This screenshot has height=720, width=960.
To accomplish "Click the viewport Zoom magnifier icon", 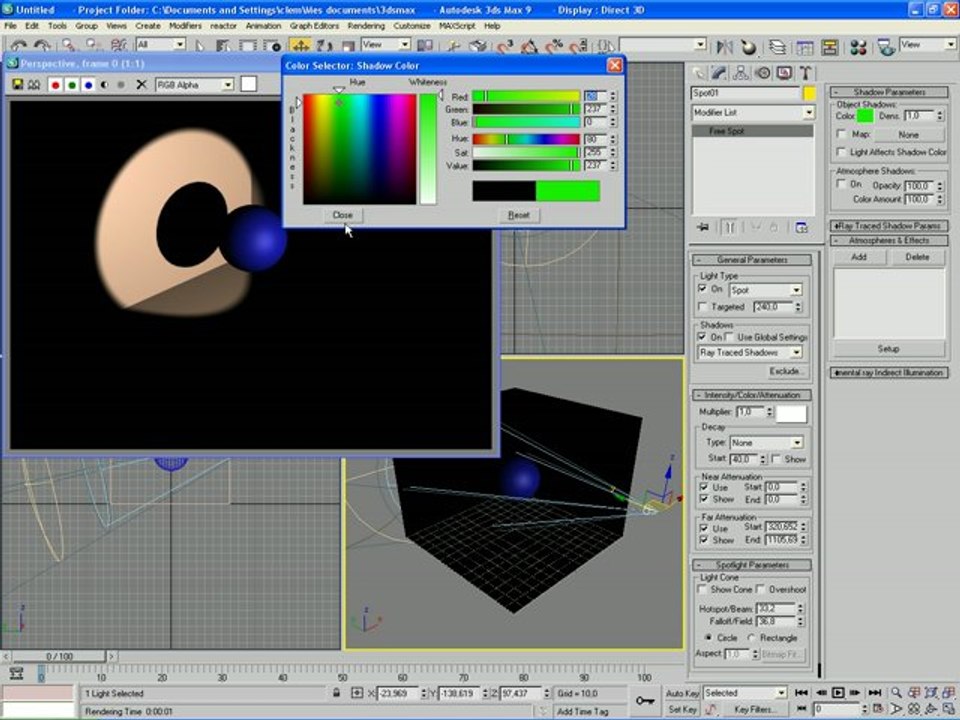I will tap(897, 692).
